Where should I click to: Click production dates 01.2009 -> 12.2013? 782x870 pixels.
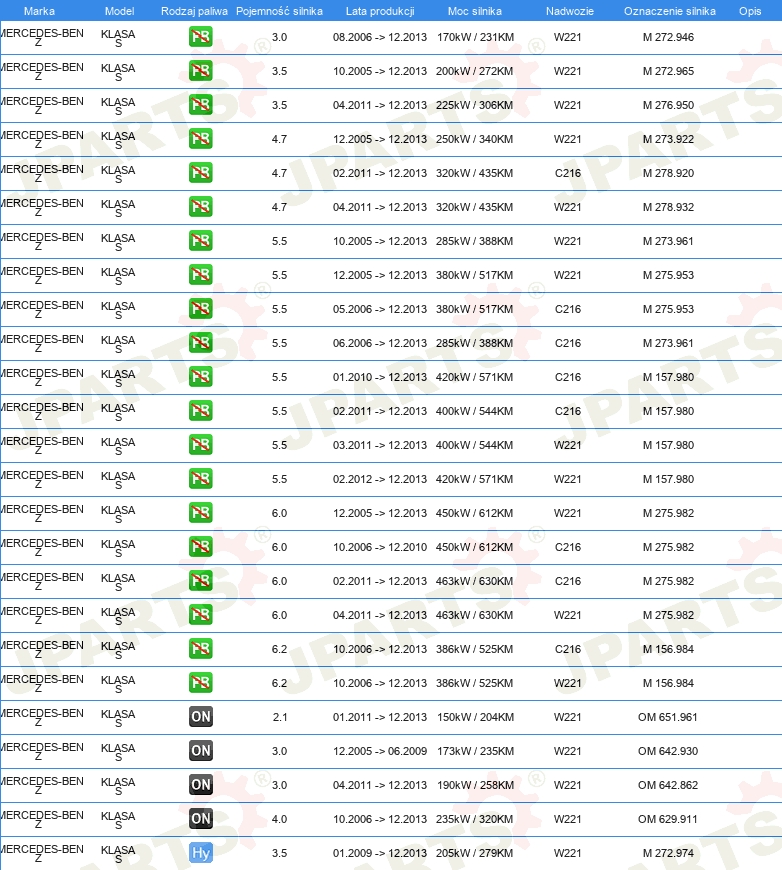[380, 853]
